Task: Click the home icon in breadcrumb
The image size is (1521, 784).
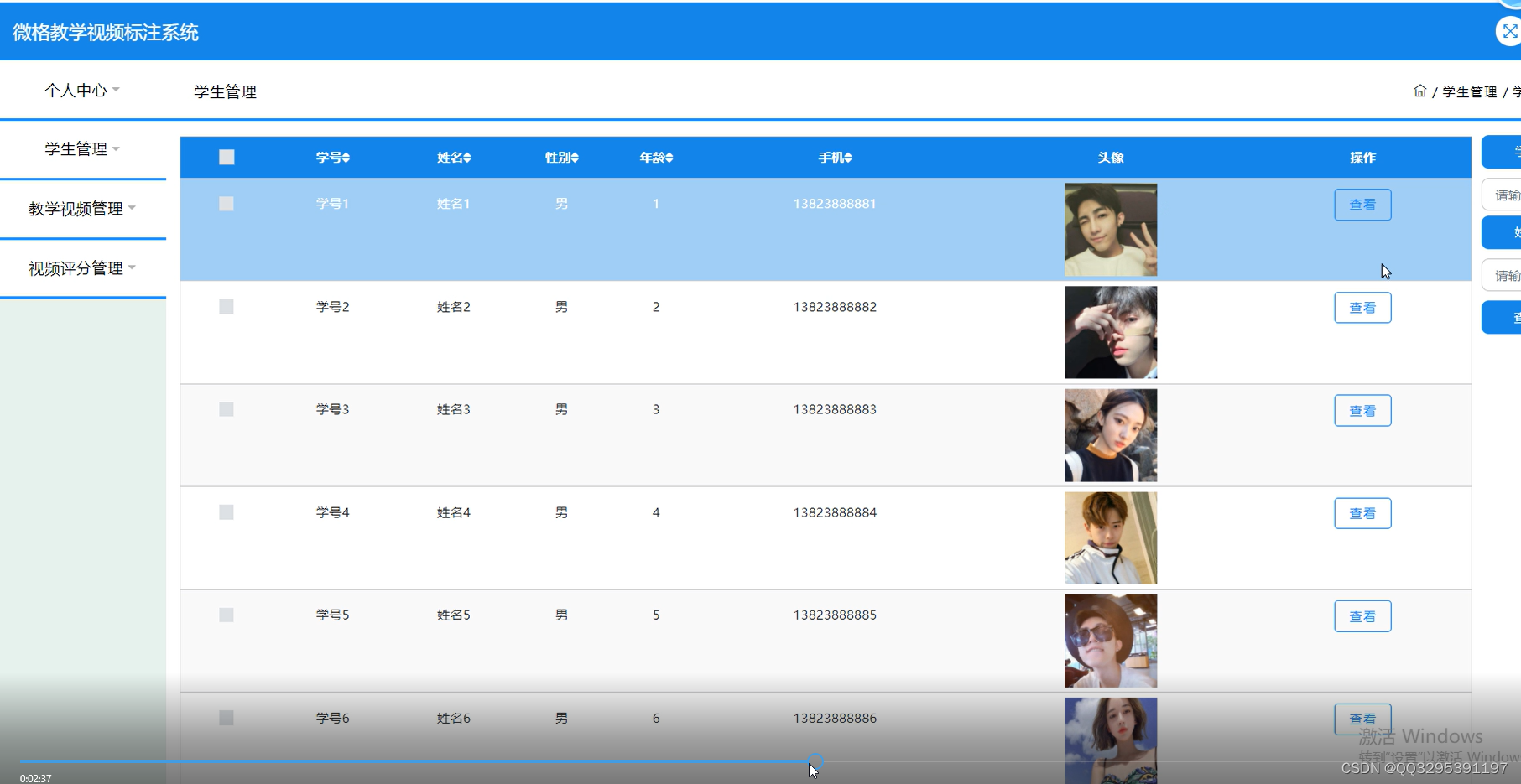Action: tap(1419, 91)
